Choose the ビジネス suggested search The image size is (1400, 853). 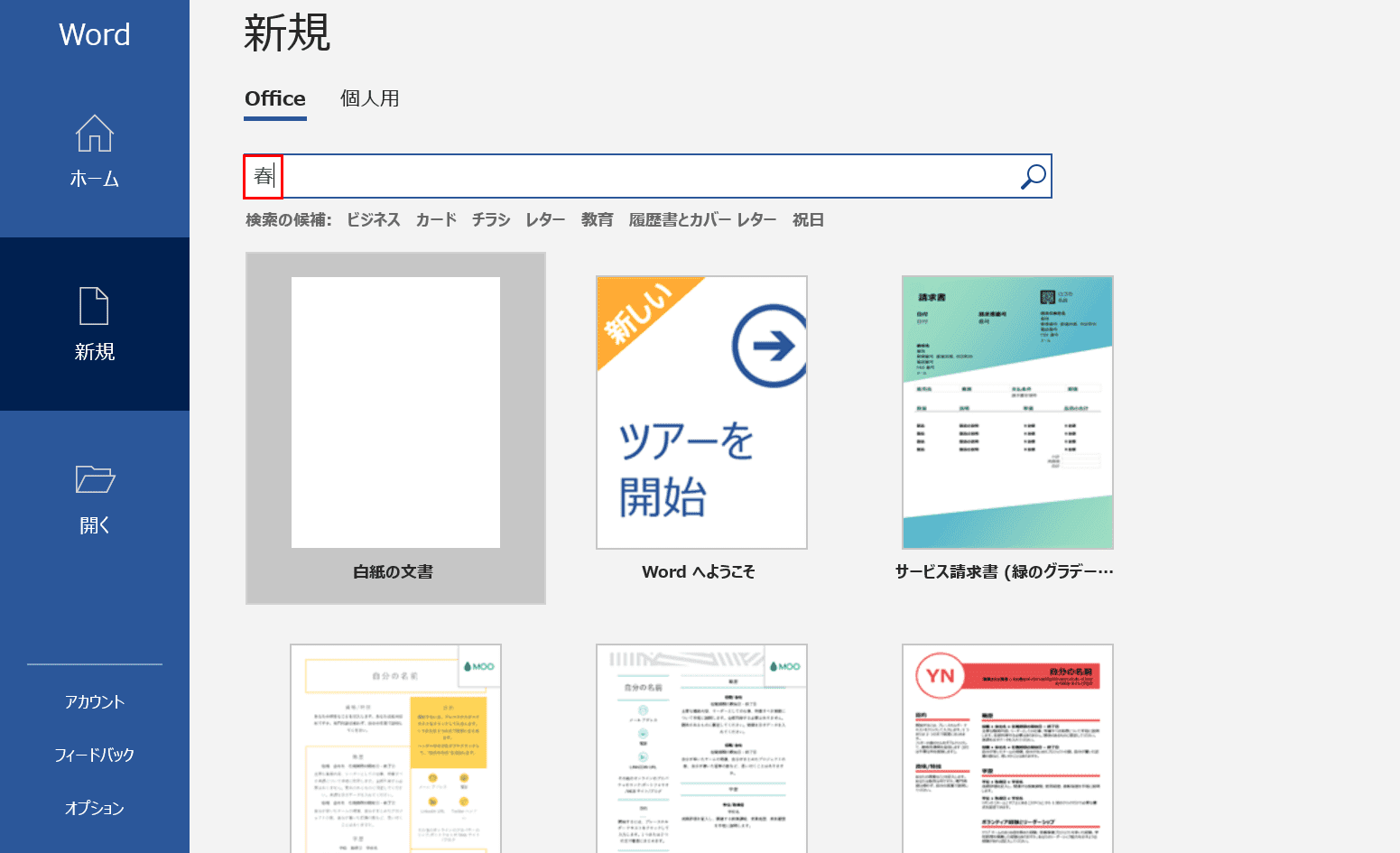pos(373,219)
